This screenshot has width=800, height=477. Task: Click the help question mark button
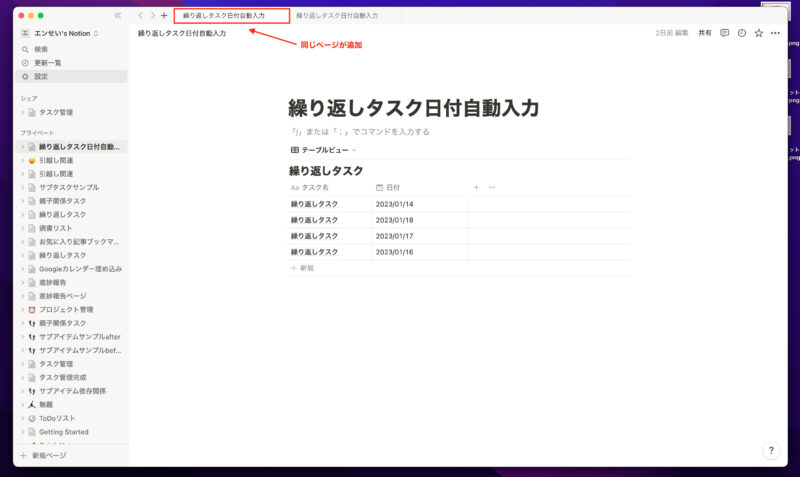771,450
